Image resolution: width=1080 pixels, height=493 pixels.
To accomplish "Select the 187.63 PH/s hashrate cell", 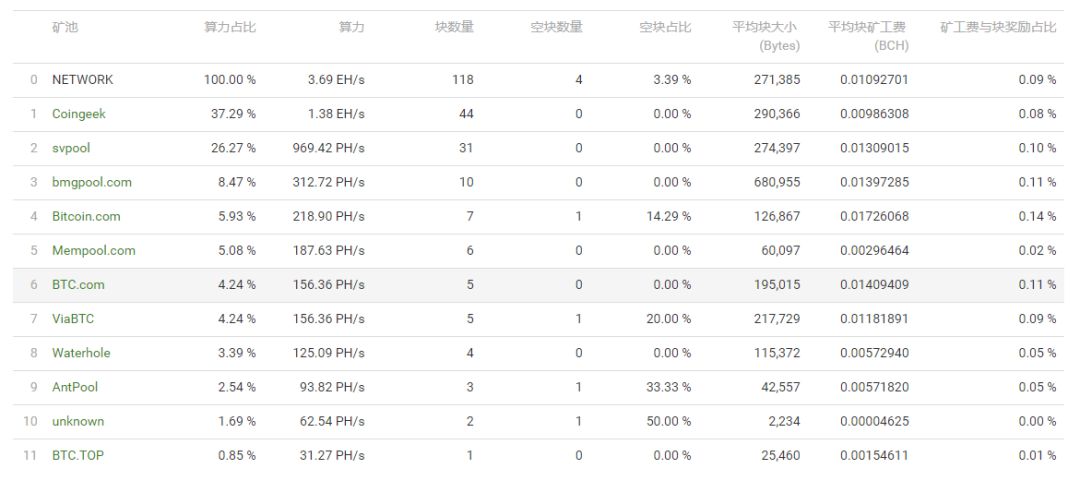I will (329, 251).
